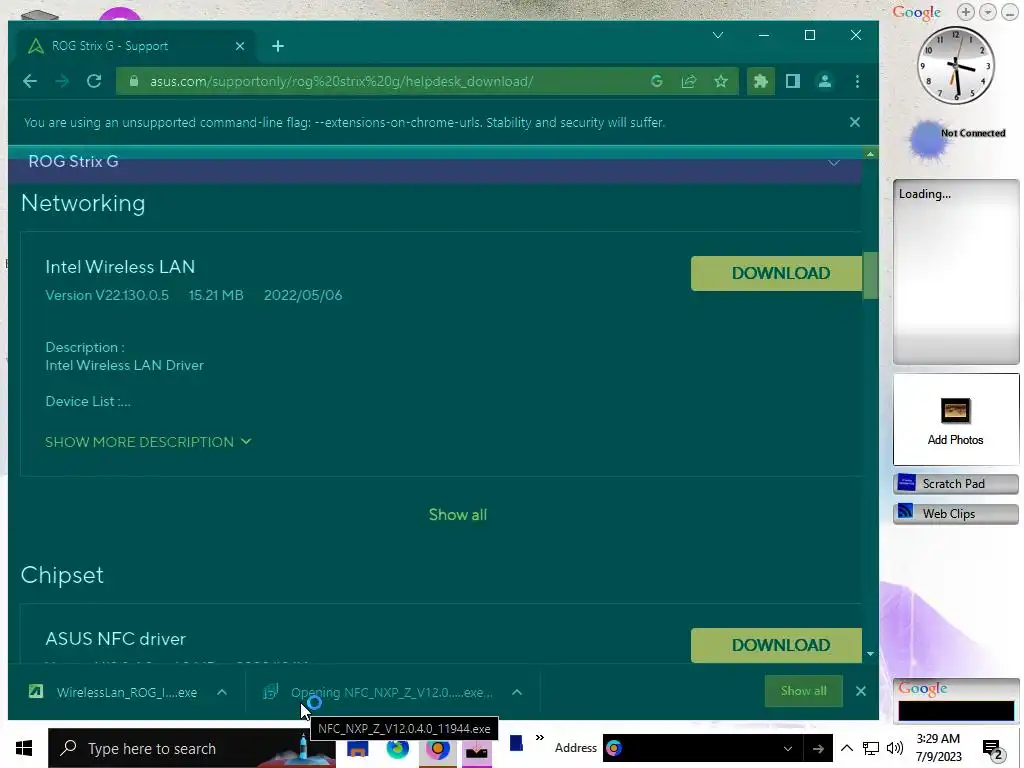Click the Firefox icon in taskbar
The width and height of the screenshot is (1024, 768).
(x=397, y=748)
